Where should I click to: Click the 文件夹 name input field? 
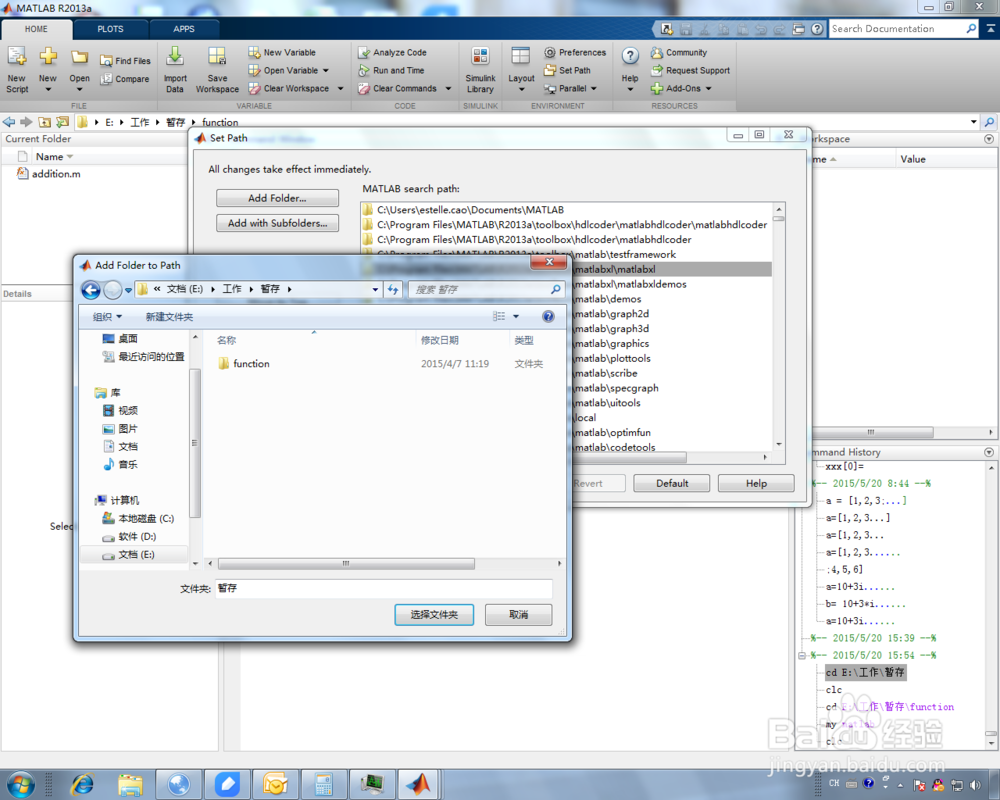384,588
